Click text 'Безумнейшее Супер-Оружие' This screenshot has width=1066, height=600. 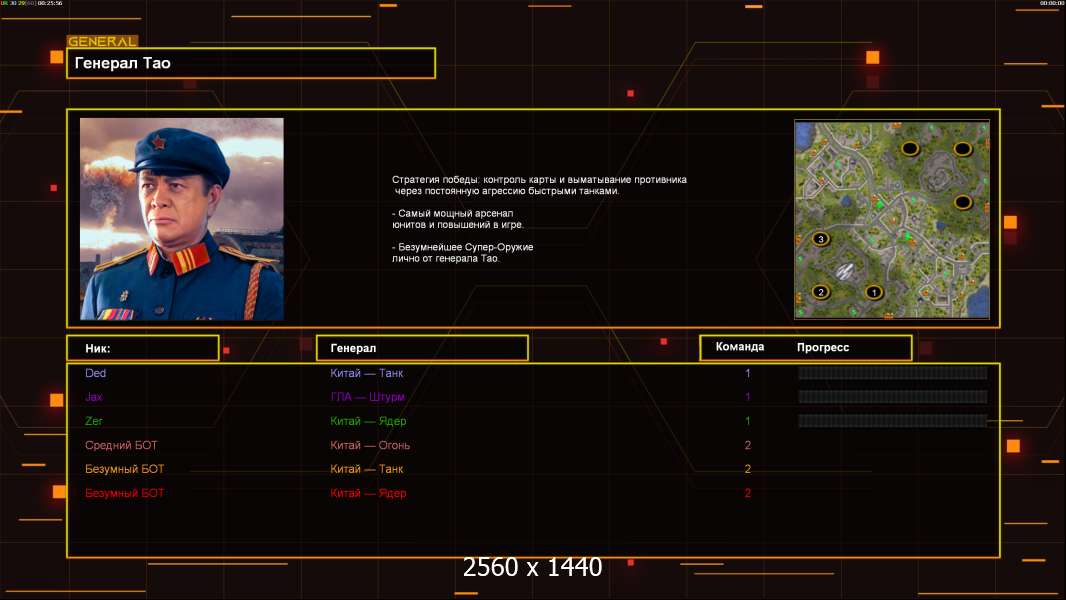point(466,247)
